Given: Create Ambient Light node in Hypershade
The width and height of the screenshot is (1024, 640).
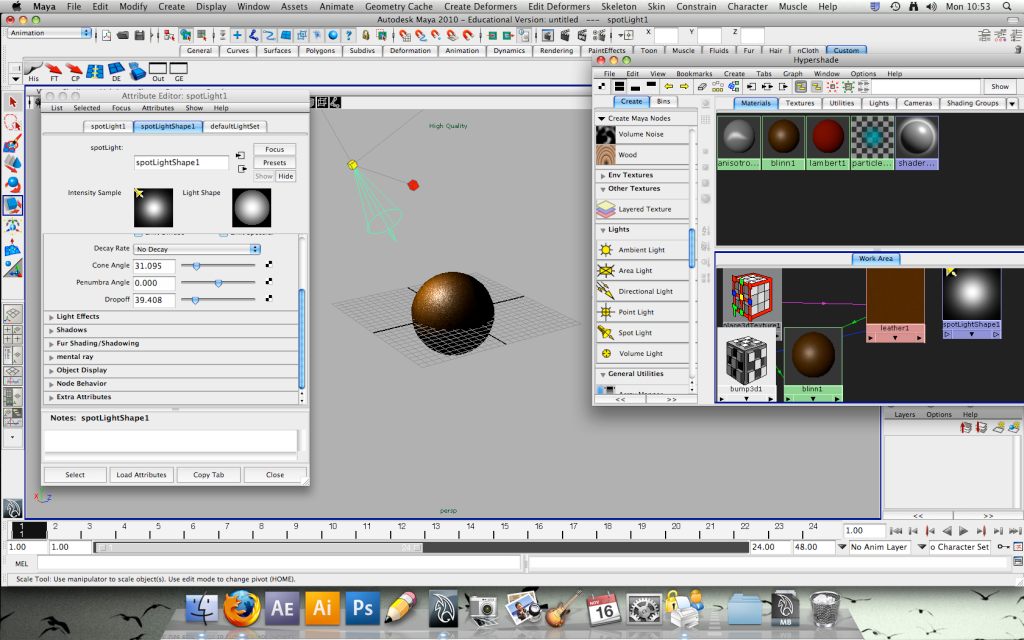Looking at the screenshot, I should tap(642, 250).
